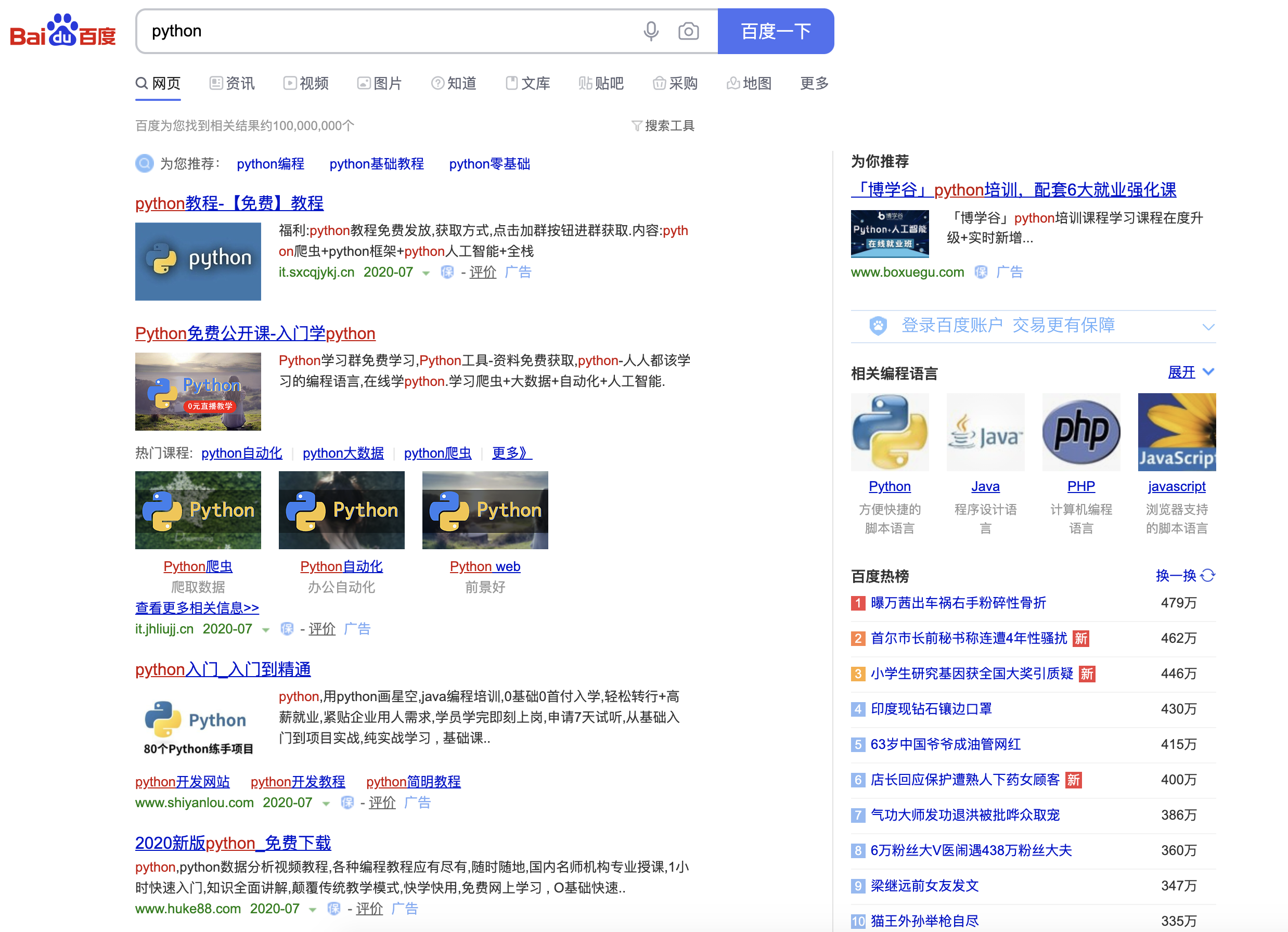The image size is (1288, 932).
Task: Click the 80个Python练手项目 thumbnail
Action: click(x=198, y=727)
